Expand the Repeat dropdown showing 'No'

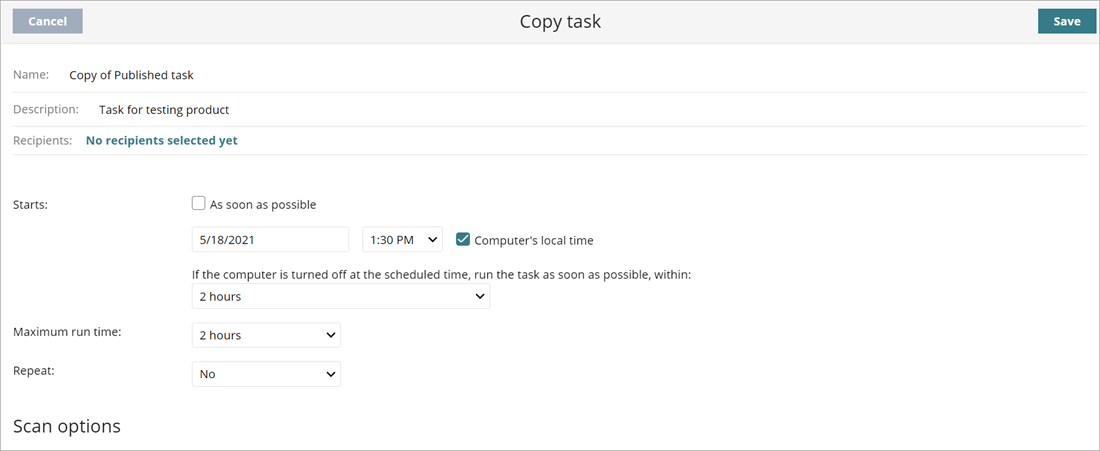pos(266,374)
